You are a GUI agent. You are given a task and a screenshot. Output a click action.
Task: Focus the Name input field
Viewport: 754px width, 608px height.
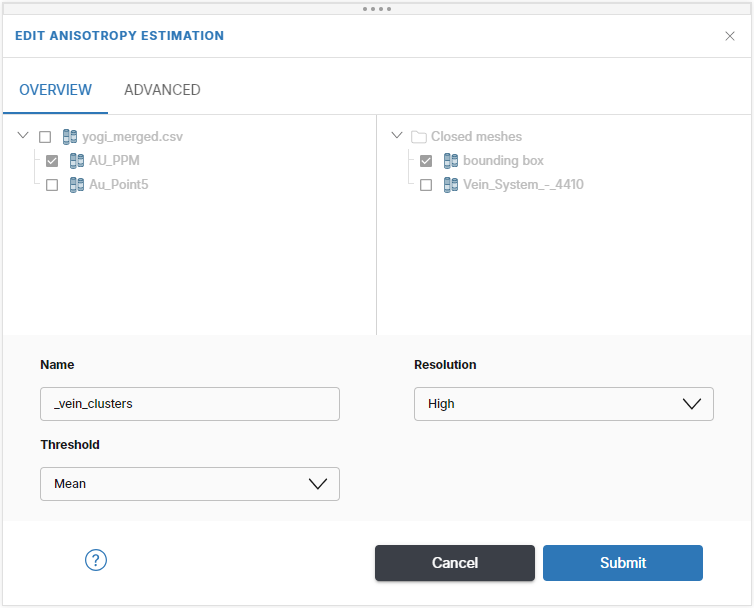[190, 404]
